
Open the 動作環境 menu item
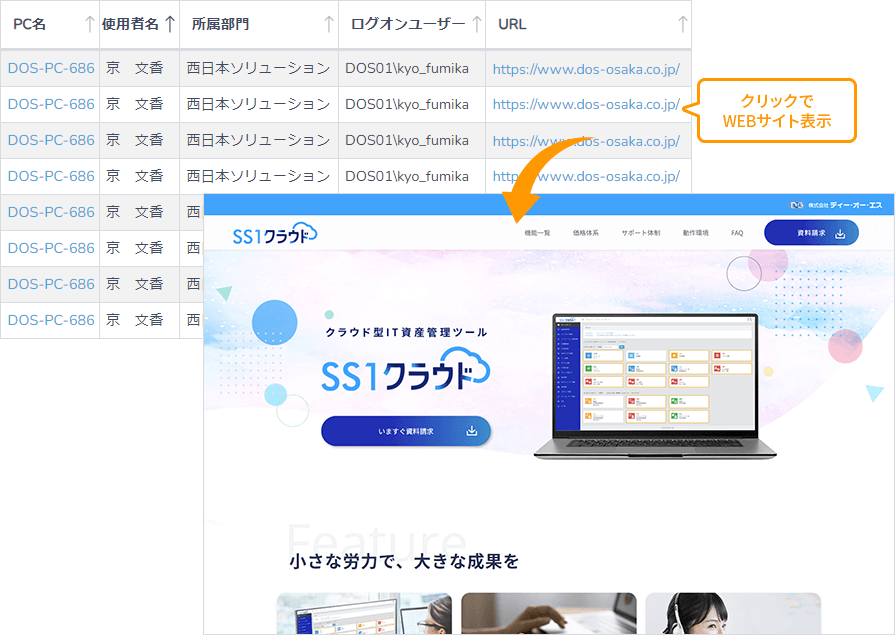tap(696, 233)
